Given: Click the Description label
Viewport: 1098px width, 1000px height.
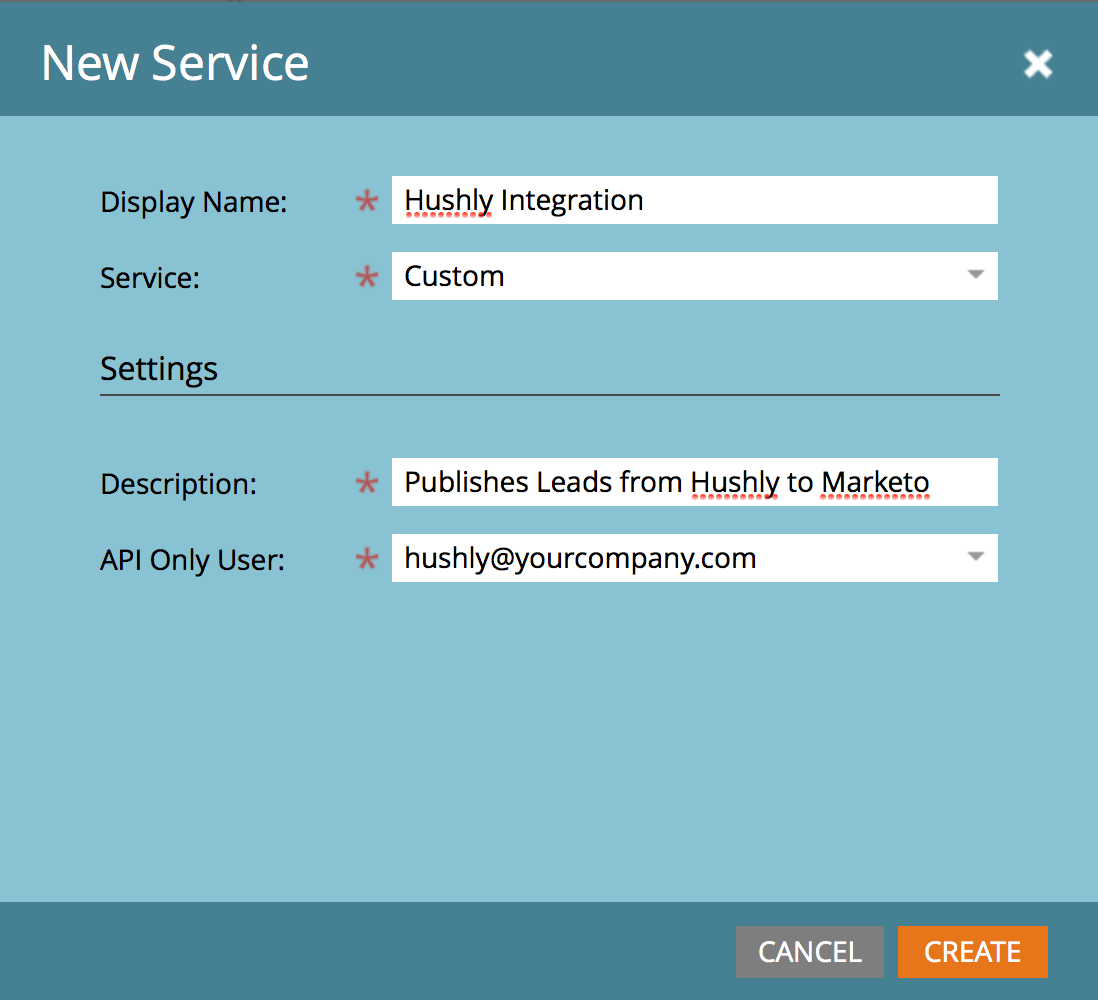Looking at the screenshot, I should click(x=179, y=484).
